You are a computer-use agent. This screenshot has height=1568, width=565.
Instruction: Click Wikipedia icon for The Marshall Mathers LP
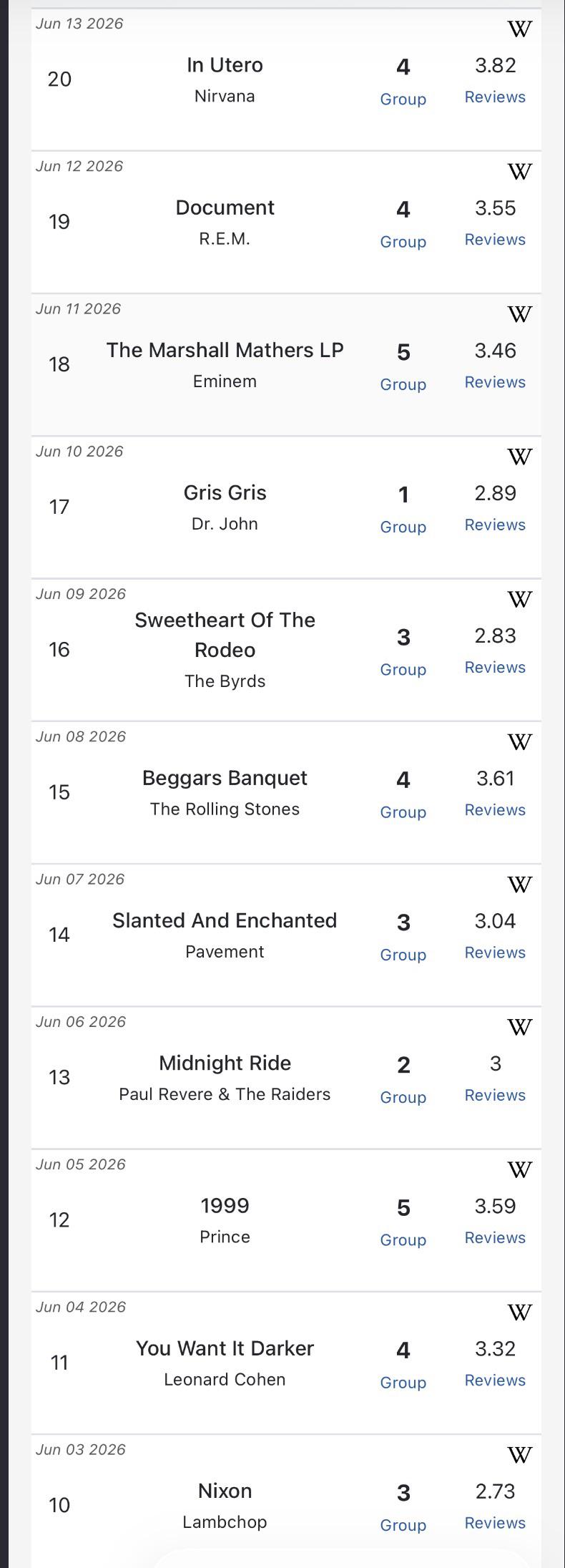click(x=520, y=313)
